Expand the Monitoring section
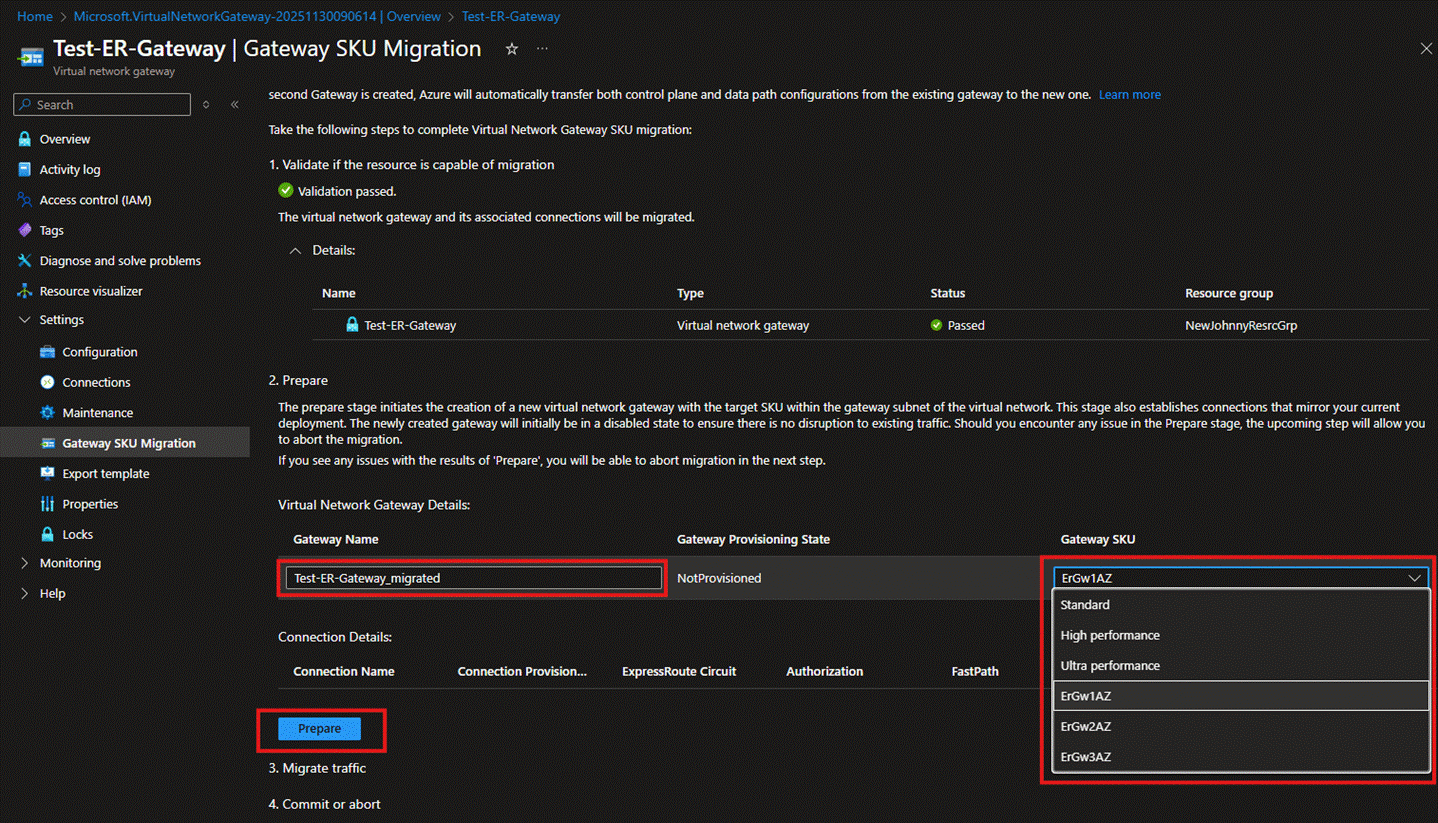This screenshot has height=823, width=1438. coord(25,563)
